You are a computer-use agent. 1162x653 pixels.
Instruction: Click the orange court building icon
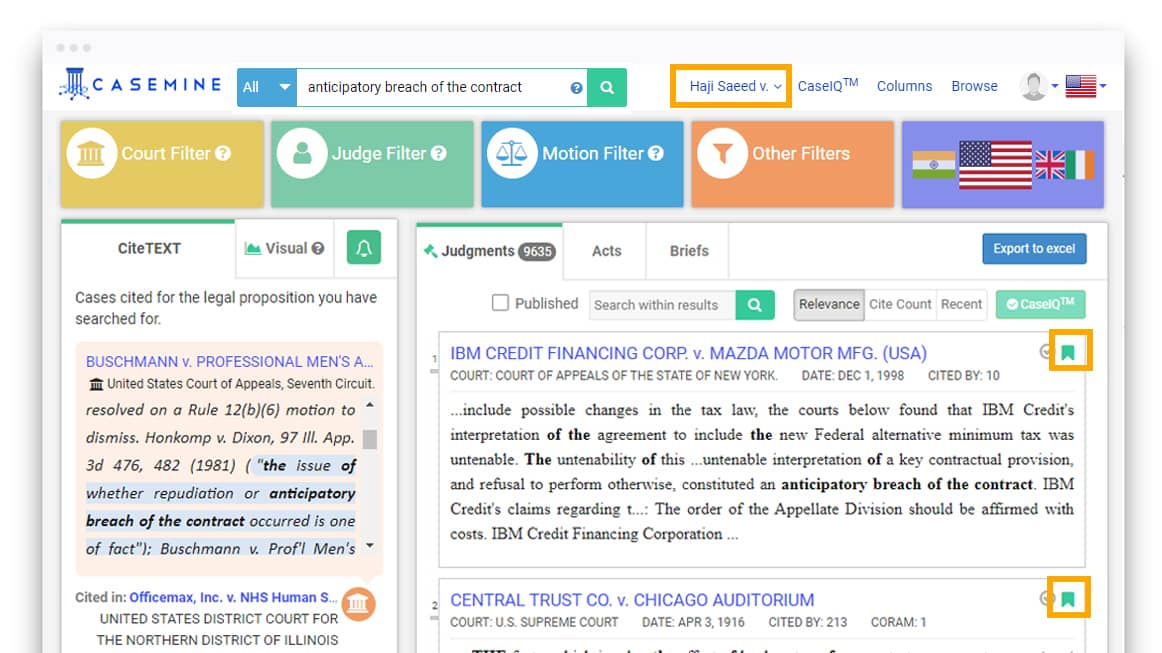coord(358,604)
